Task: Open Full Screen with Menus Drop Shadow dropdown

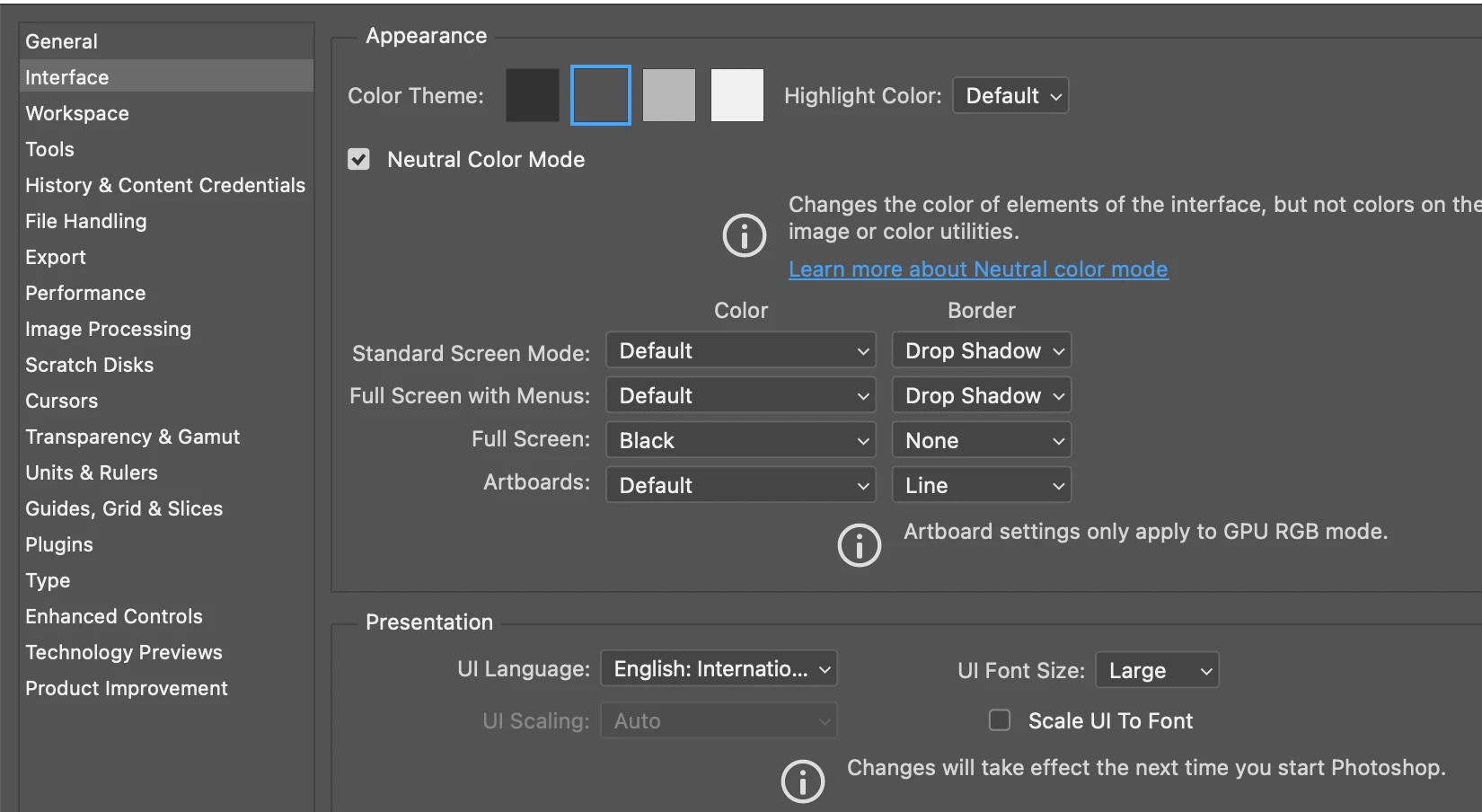Action: 982,396
